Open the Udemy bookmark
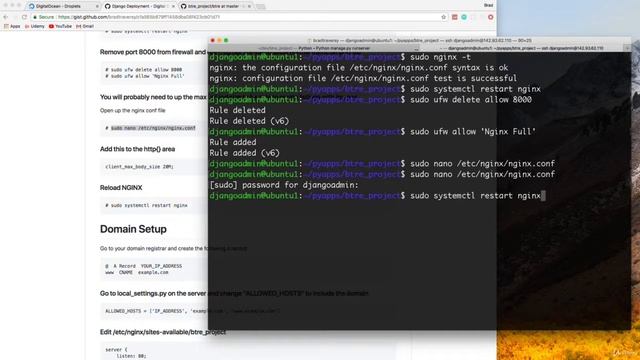Screen dimensions: 640x360 tap(35, 26)
